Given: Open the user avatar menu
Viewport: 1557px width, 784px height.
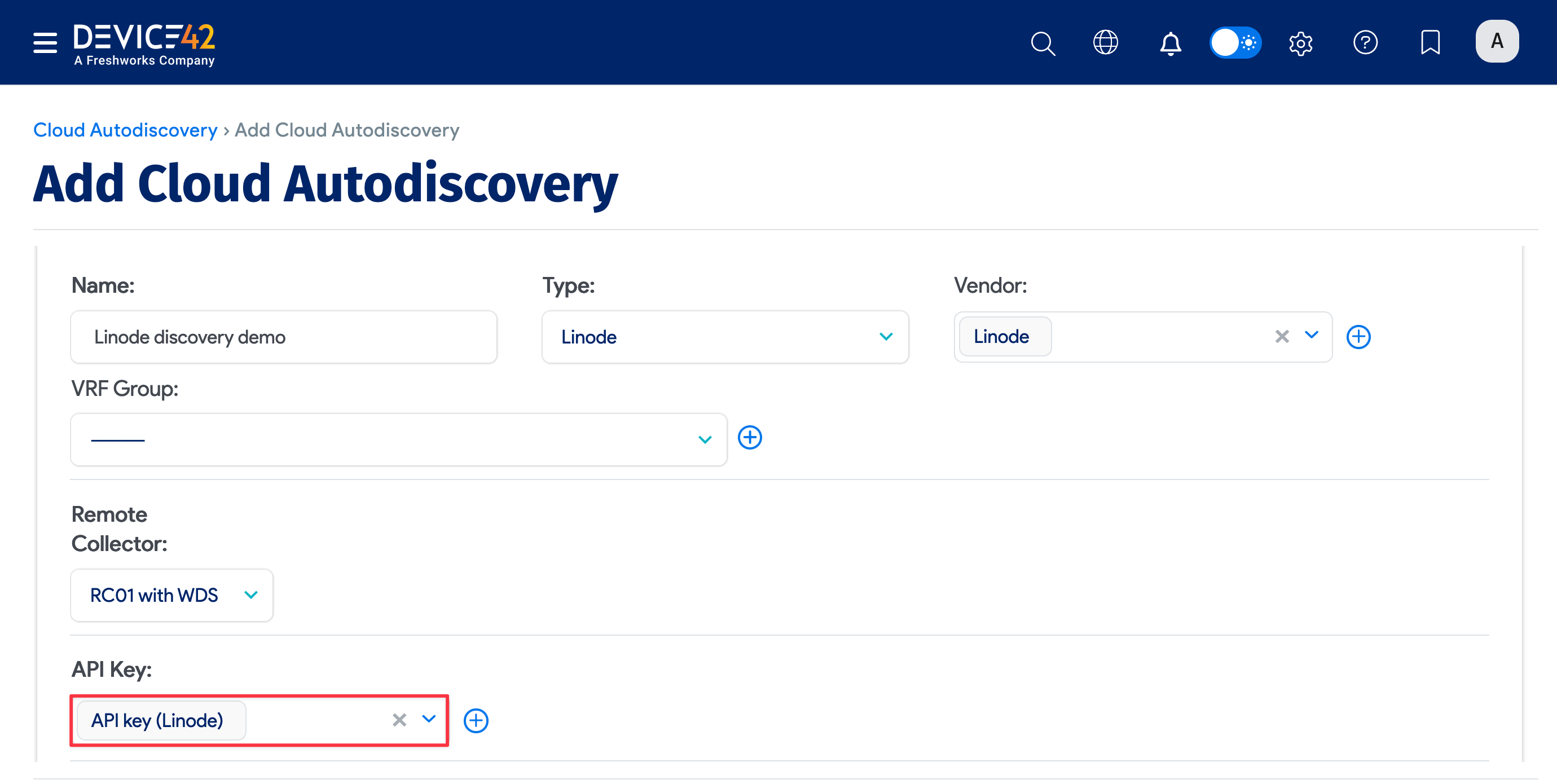Looking at the screenshot, I should [x=1497, y=41].
